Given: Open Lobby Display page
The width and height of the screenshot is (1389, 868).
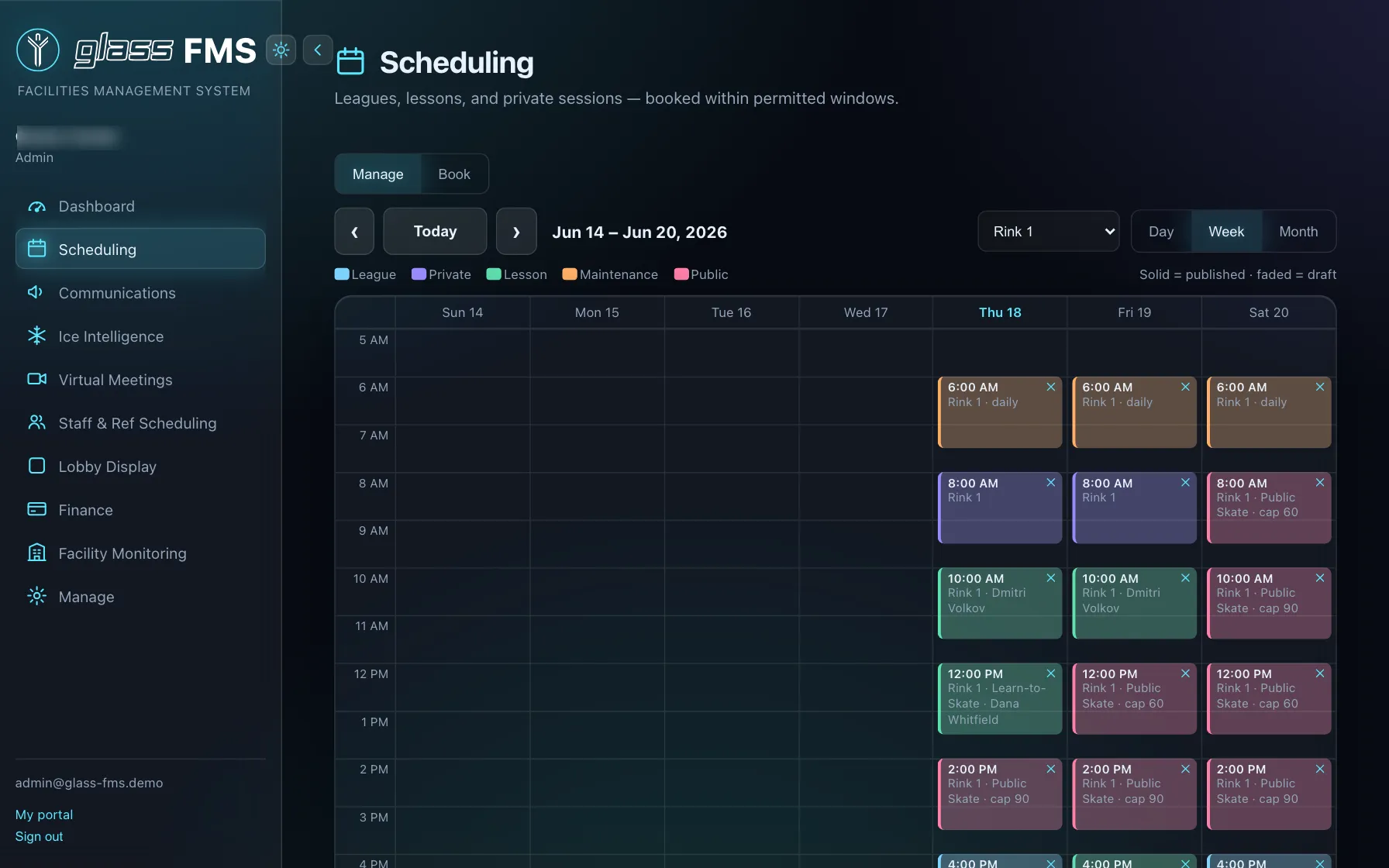Looking at the screenshot, I should coord(140,467).
